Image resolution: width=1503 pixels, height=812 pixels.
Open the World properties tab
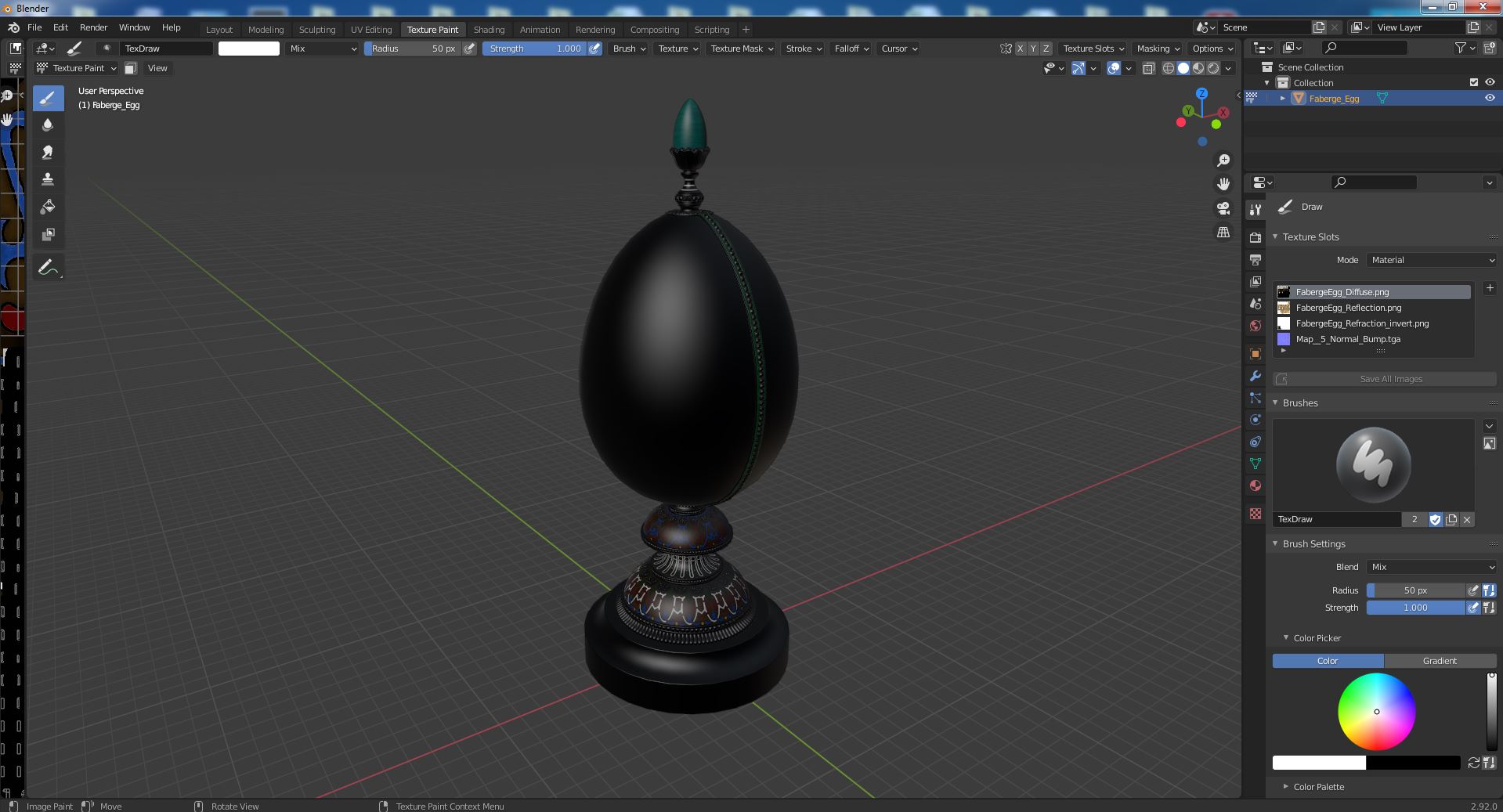[1256, 326]
